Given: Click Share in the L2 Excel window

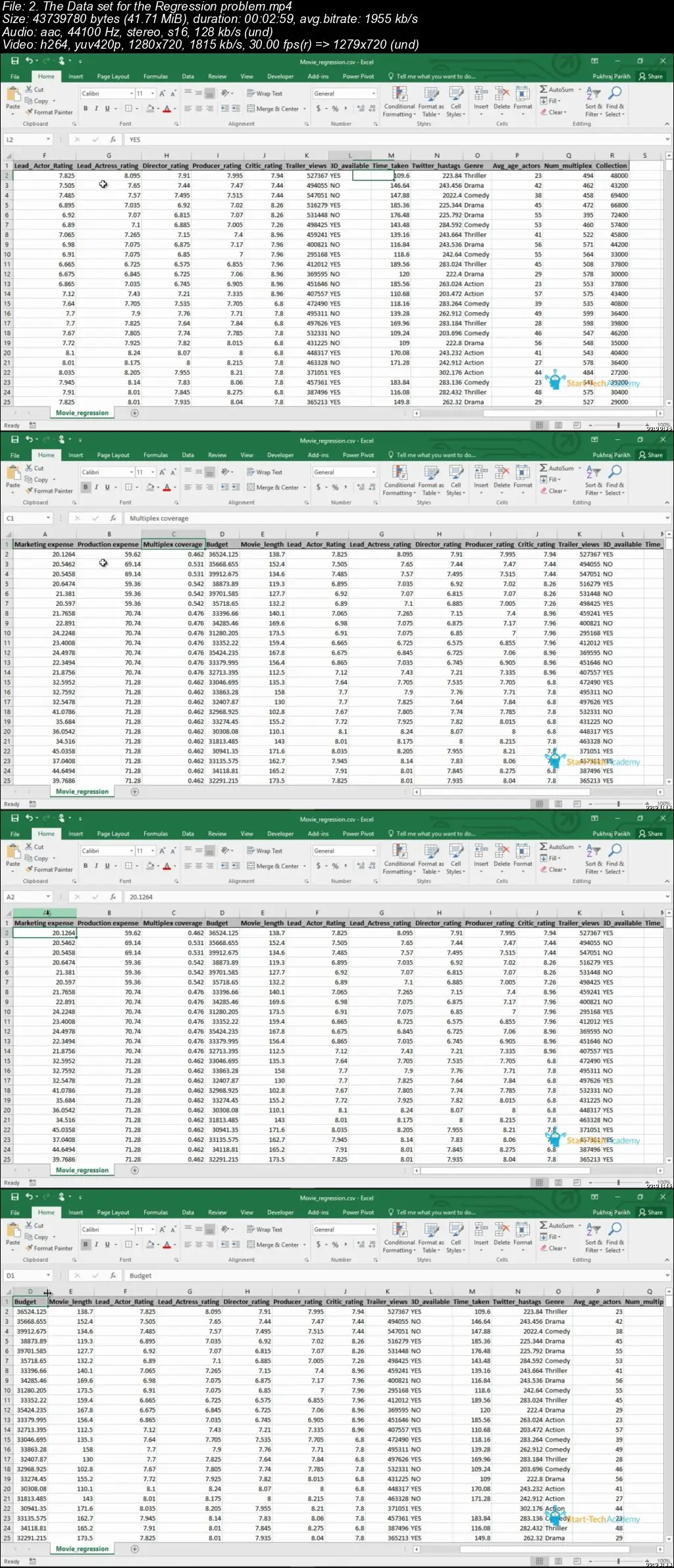Looking at the screenshot, I should coord(651,76).
